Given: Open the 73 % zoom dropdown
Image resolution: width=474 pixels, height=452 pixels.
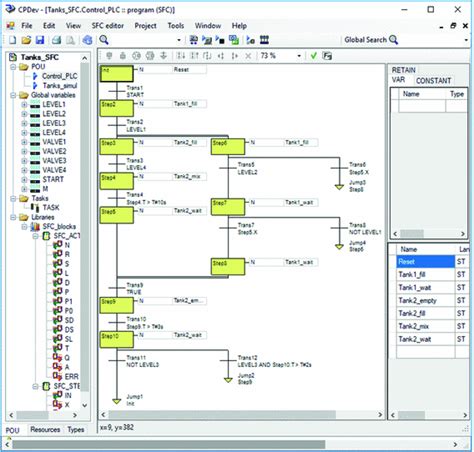Looking at the screenshot, I should [299, 56].
